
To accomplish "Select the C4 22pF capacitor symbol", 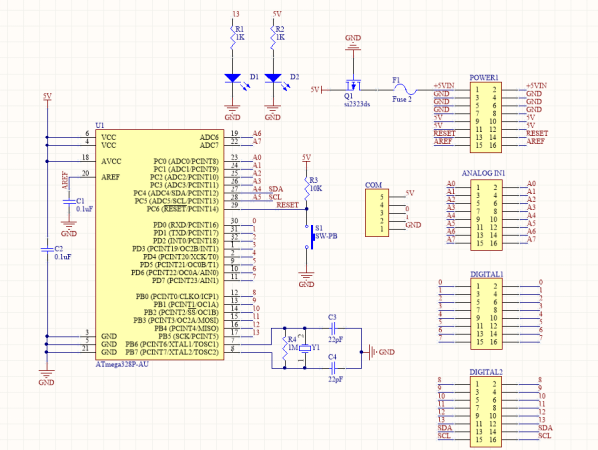I will click(x=333, y=368).
